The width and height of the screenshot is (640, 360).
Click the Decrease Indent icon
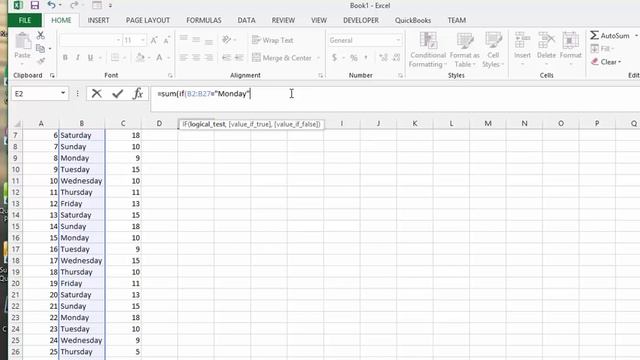pyautogui.click(x=226, y=58)
